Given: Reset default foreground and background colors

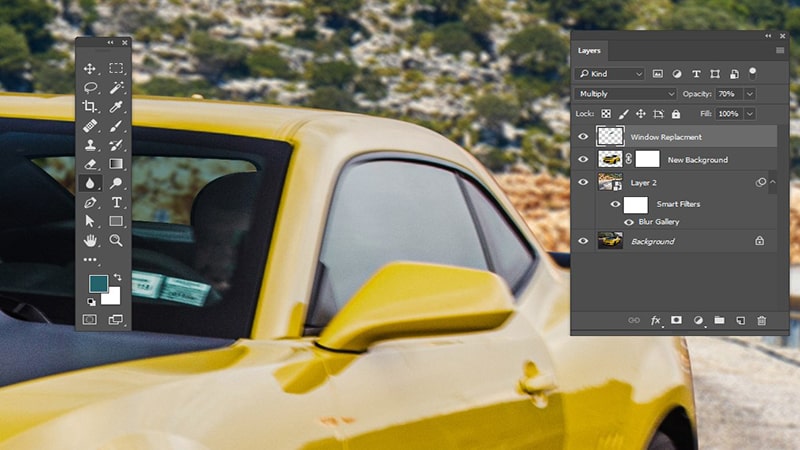Looking at the screenshot, I should click(91, 302).
